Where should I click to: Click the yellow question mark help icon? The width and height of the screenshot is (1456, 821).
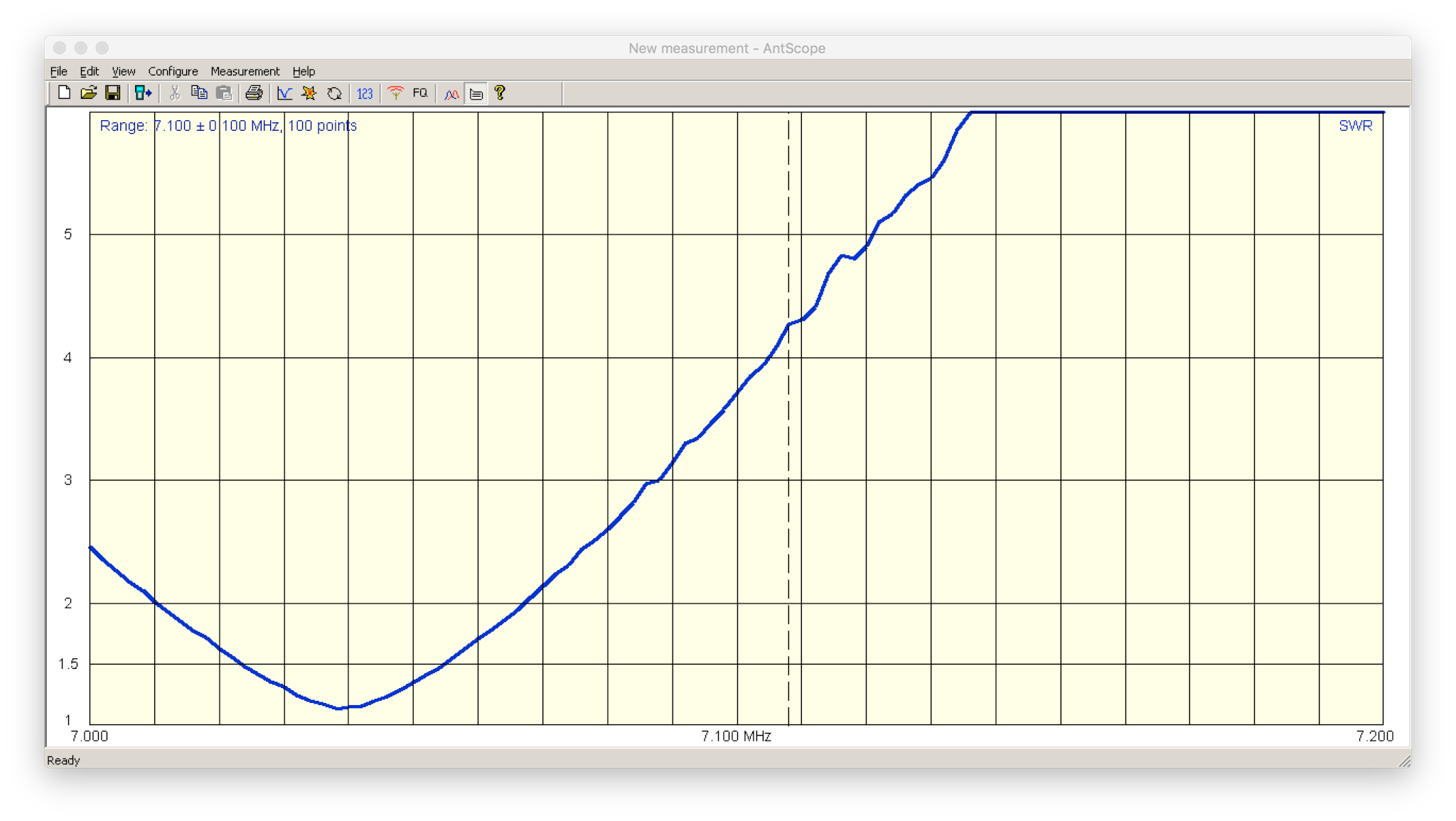pos(500,93)
